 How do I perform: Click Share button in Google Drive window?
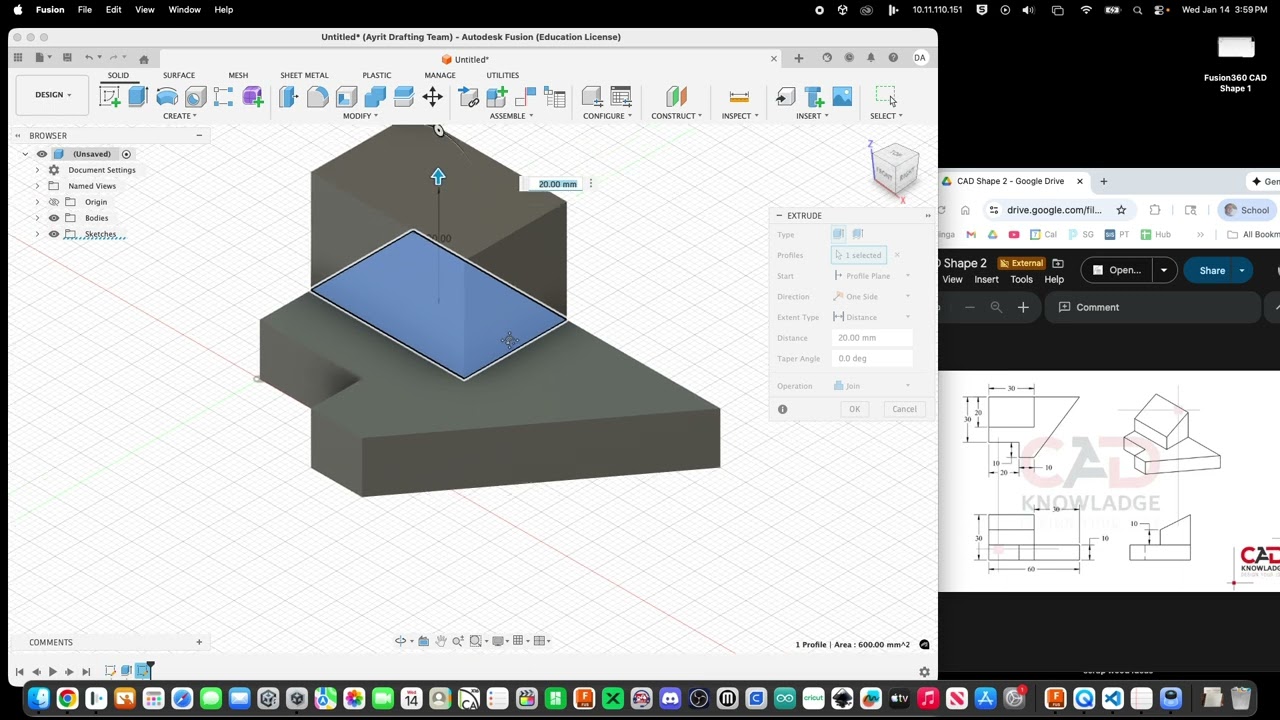tap(1211, 270)
